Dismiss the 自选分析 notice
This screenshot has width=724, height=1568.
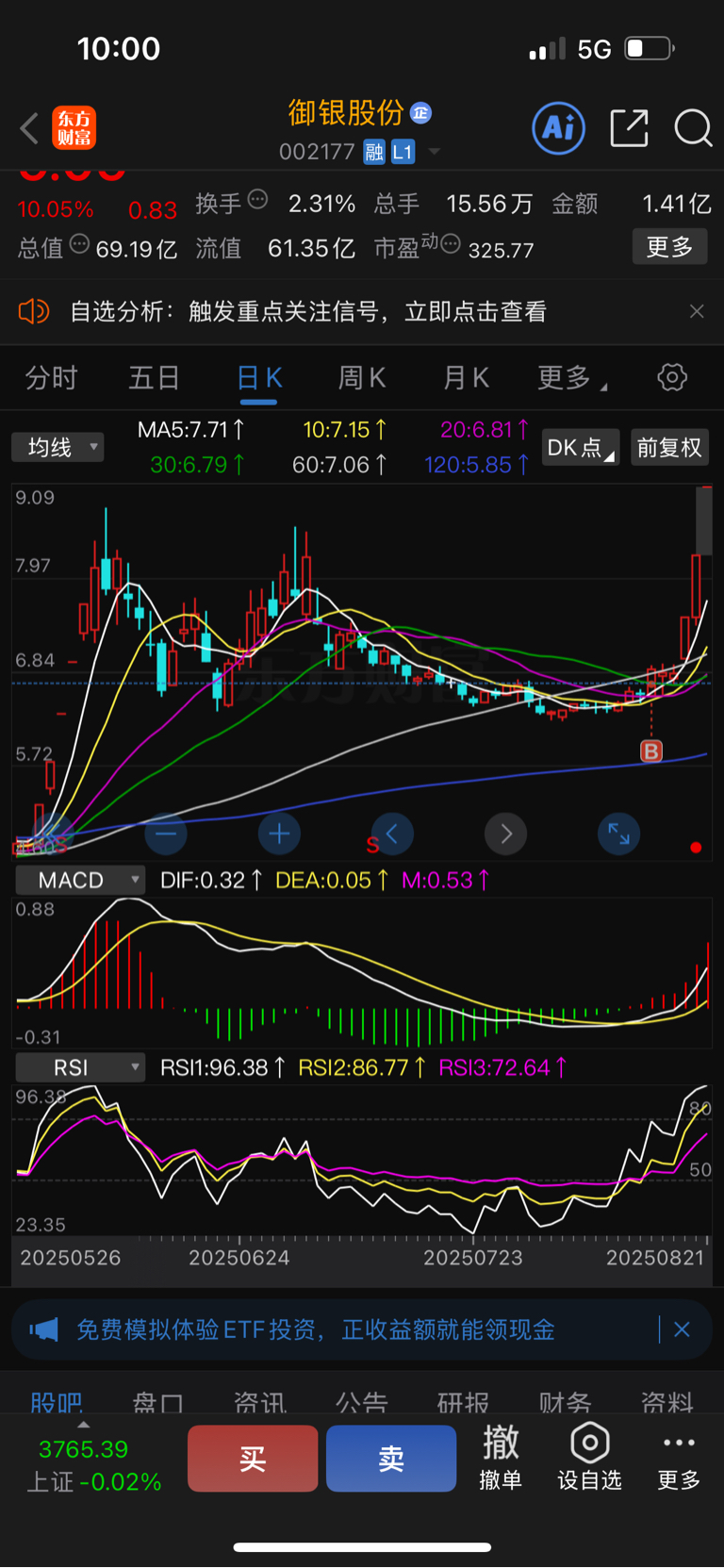[697, 311]
